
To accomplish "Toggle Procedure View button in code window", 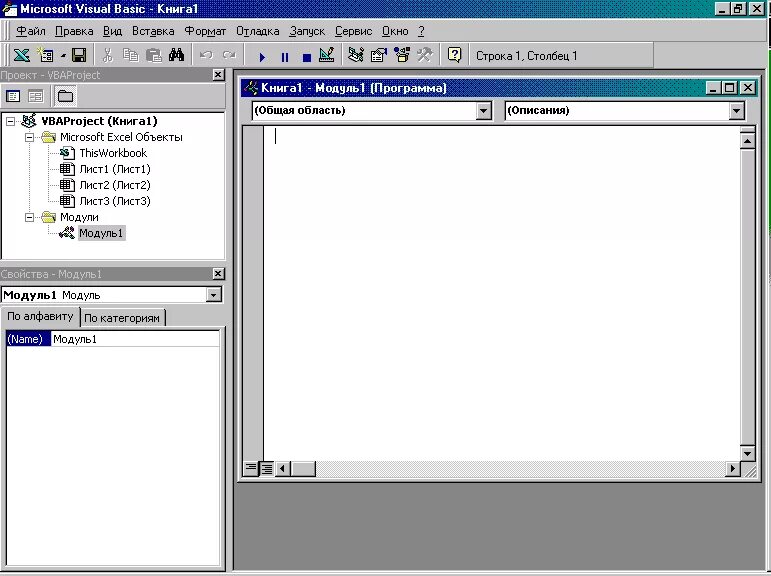I will tap(251, 468).
